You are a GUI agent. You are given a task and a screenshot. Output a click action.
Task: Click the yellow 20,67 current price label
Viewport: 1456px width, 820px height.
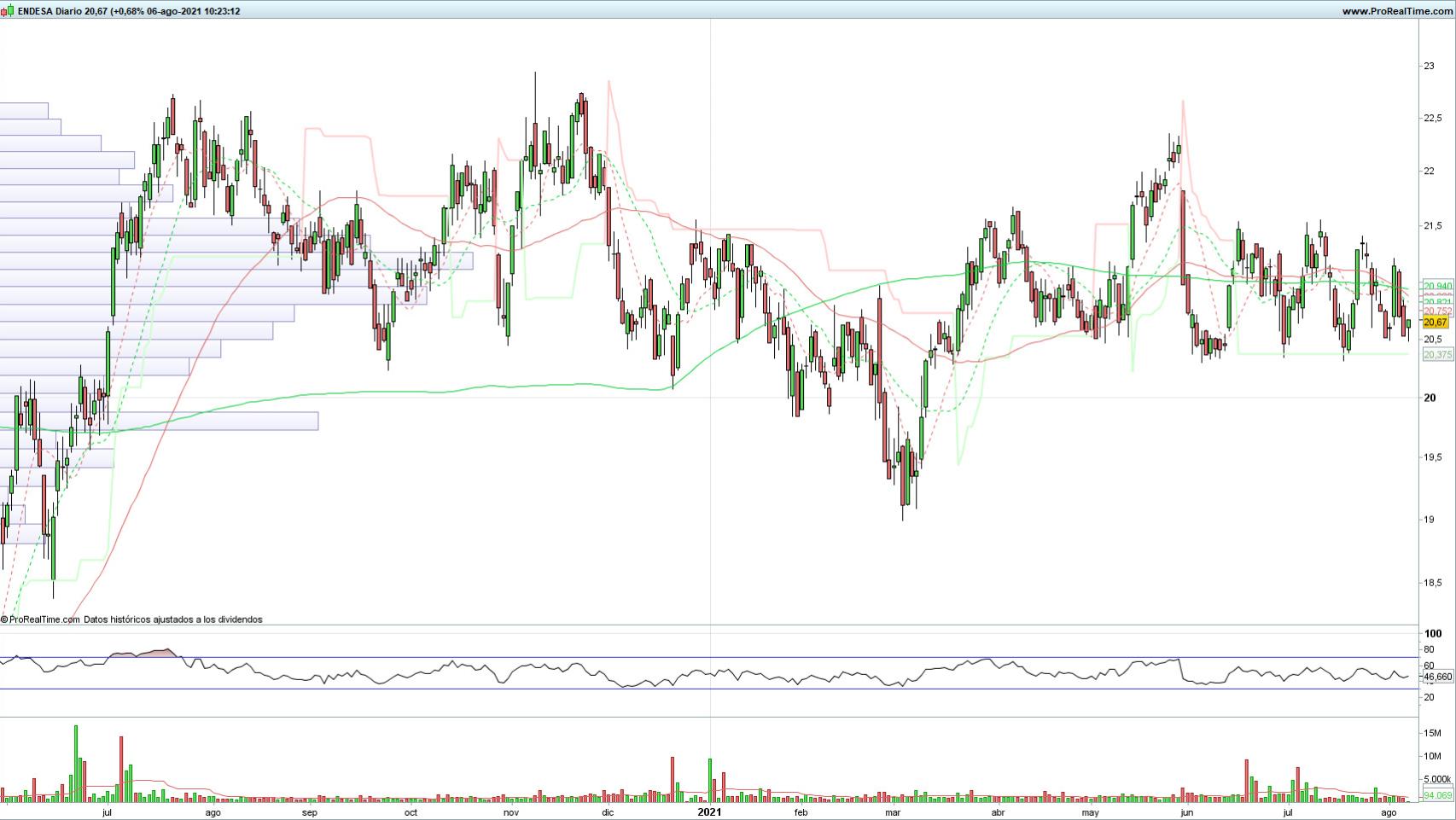coord(1436,323)
